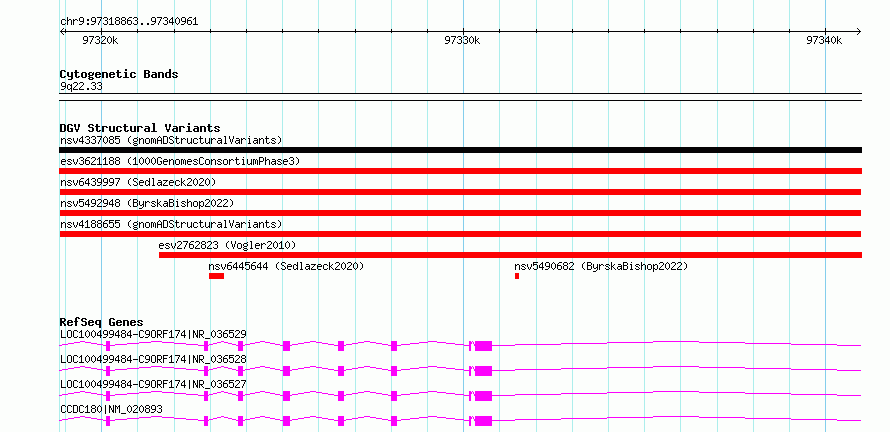Viewport: 890px width, 432px height.
Task: Click the black nsv4337085 variant bar
Action: [x=460, y=150]
